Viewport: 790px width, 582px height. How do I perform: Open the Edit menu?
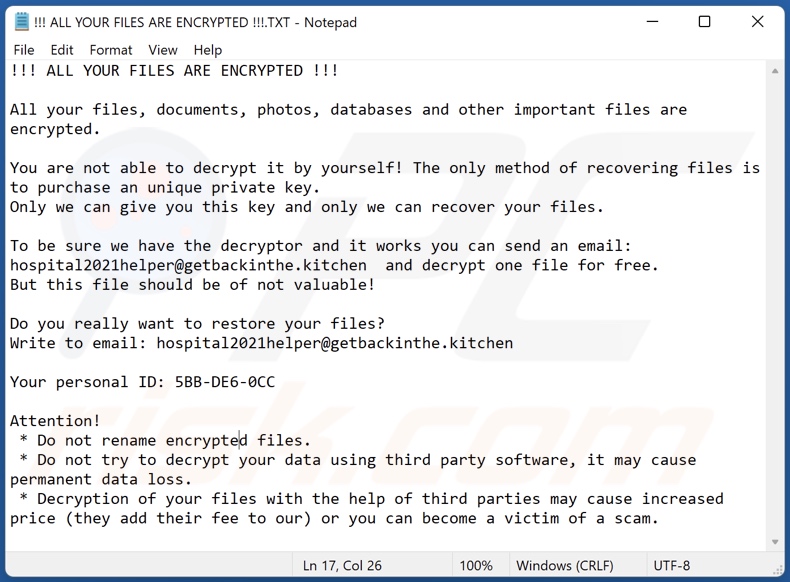[x=62, y=50]
